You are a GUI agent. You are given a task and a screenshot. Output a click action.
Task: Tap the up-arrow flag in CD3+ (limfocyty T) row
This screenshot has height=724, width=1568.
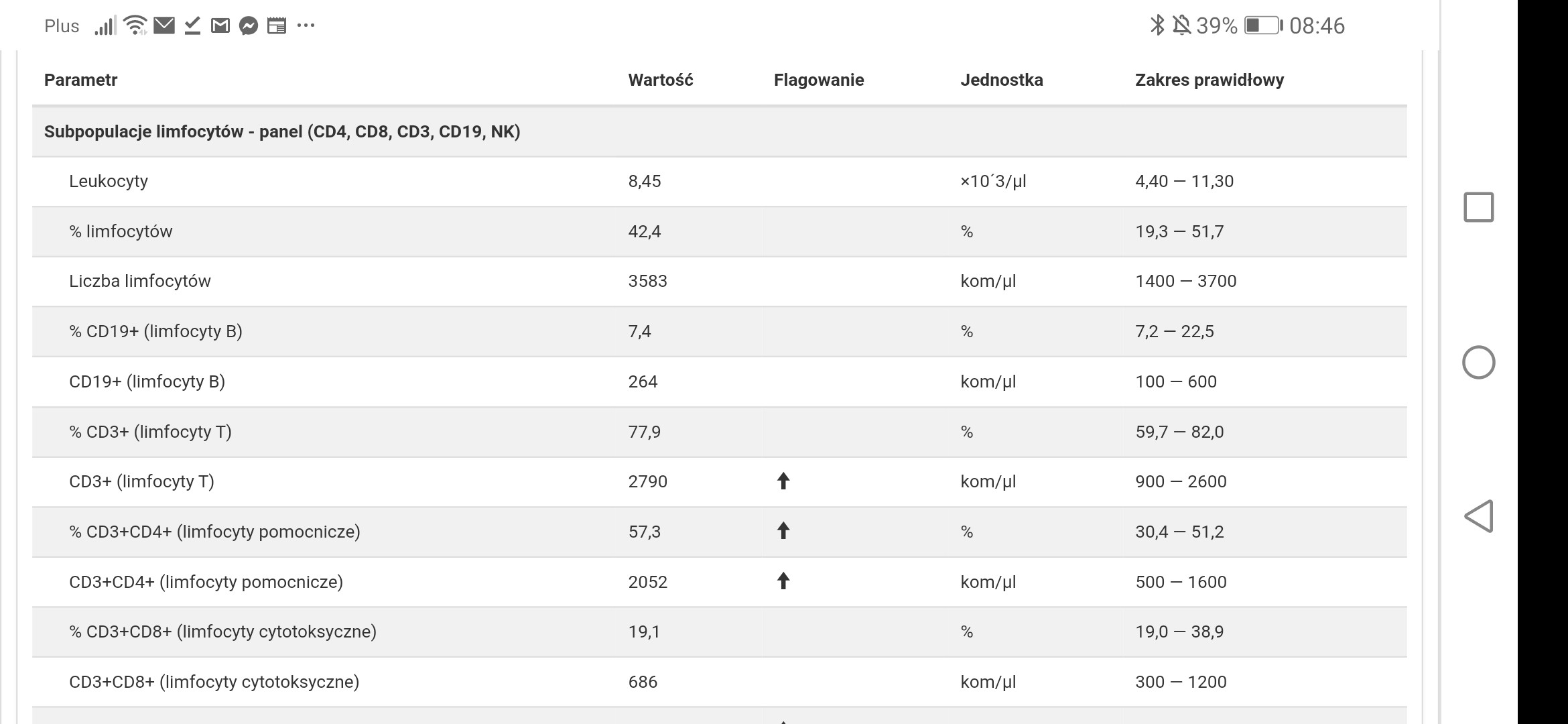(783, 481)
